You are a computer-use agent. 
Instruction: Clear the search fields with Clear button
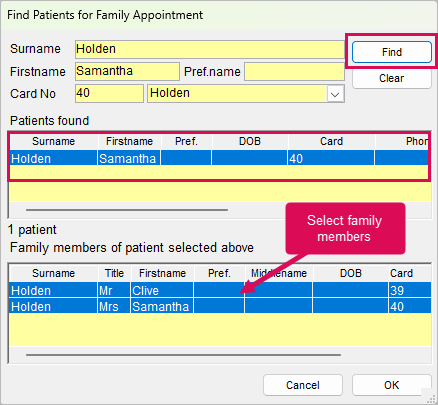(x=392, y=78)
